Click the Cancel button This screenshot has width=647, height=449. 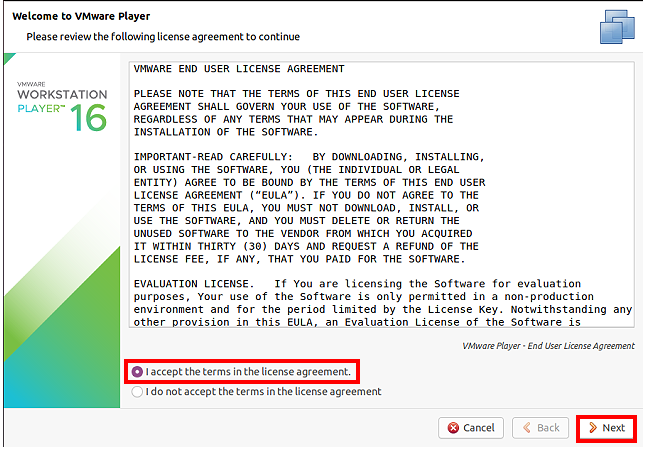471,428
